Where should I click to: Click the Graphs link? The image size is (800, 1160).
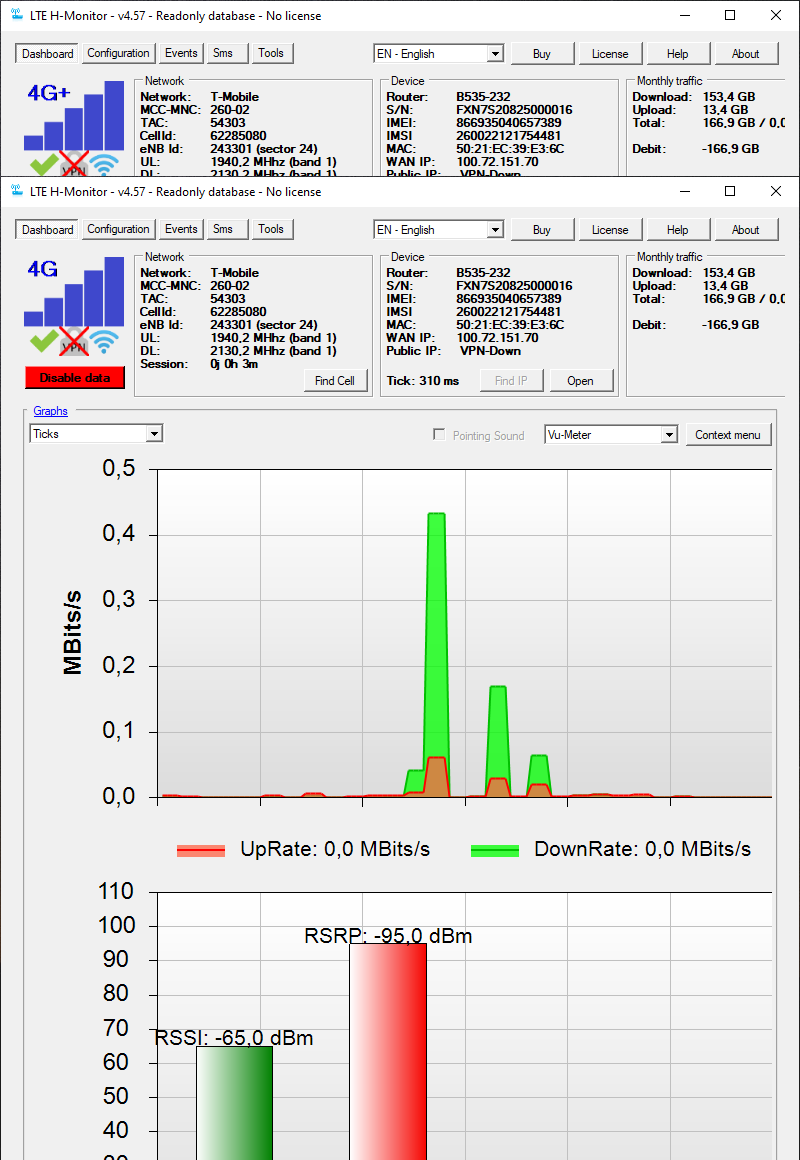(x=50, y=411)
